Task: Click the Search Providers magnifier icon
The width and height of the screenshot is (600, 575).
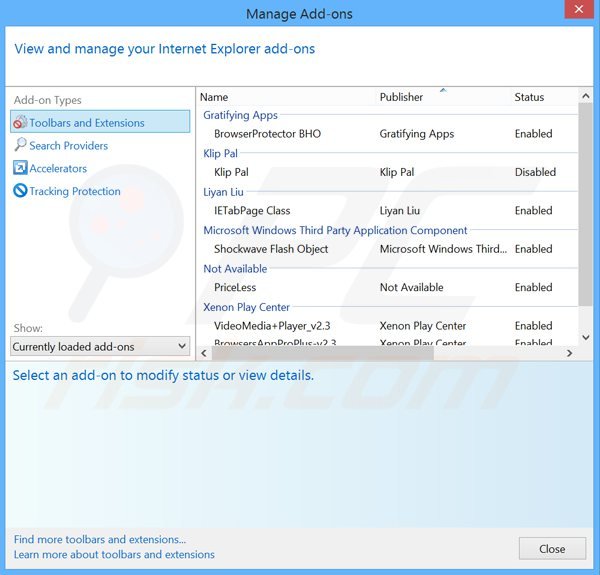Action: (20, 146)
